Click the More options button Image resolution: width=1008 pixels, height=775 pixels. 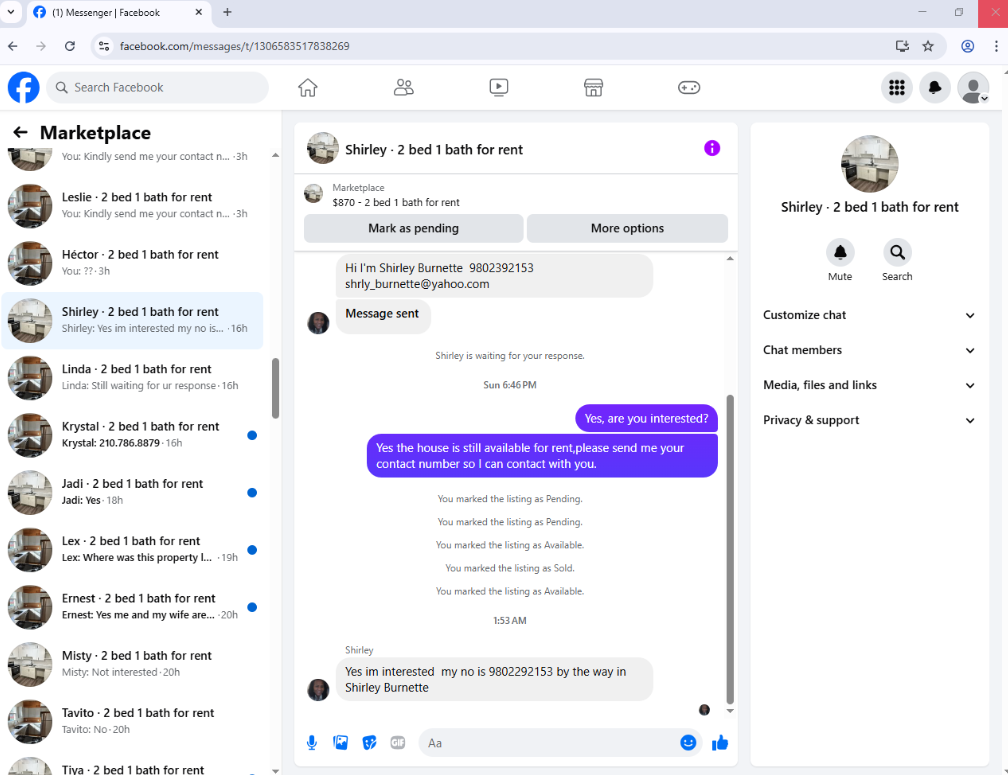click(x=627, y=228)
